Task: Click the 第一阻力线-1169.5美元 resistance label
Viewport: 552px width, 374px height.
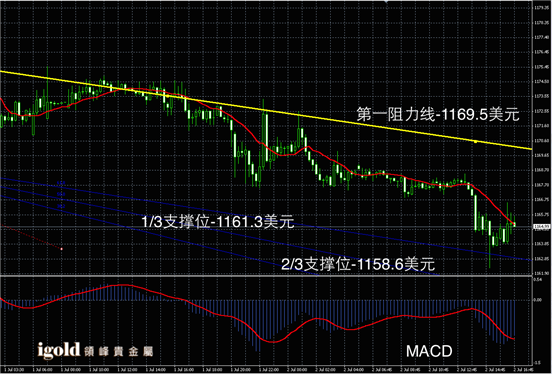Action: point(438,114)
